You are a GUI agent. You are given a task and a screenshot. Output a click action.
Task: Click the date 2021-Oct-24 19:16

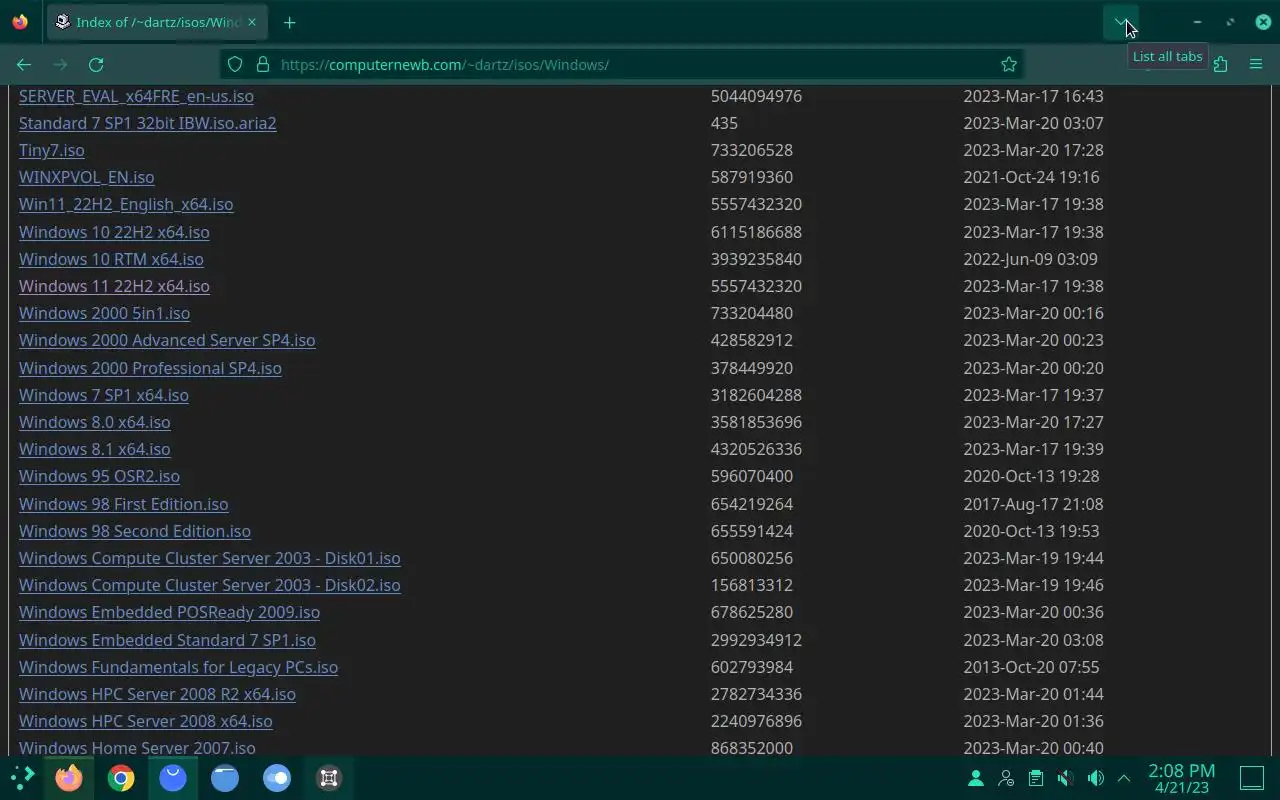[1031, 177]
